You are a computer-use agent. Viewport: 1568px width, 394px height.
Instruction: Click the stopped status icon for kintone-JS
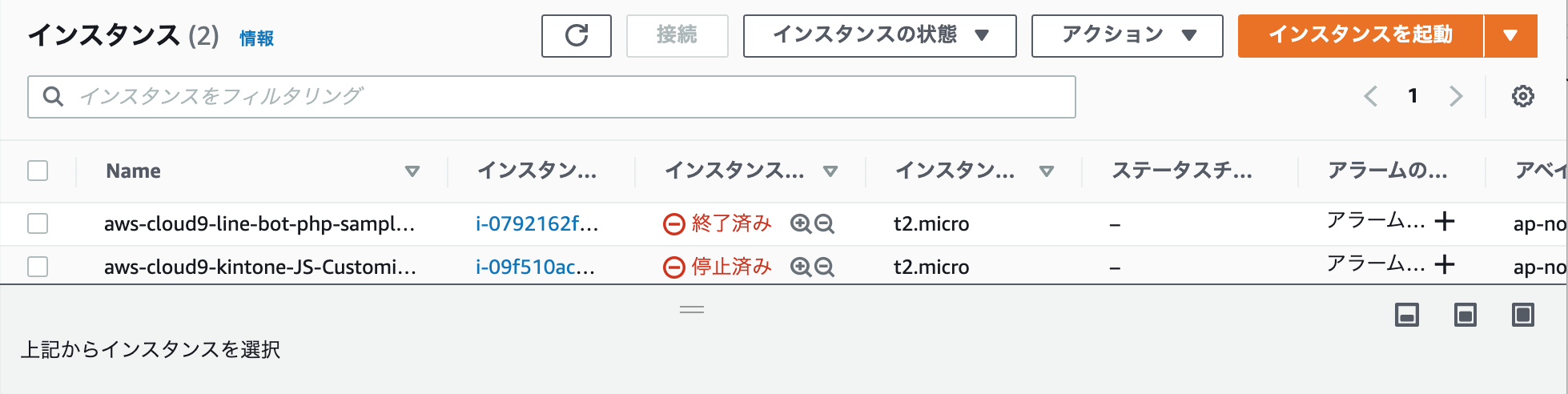pyautogui.click(x=674, y=267)
